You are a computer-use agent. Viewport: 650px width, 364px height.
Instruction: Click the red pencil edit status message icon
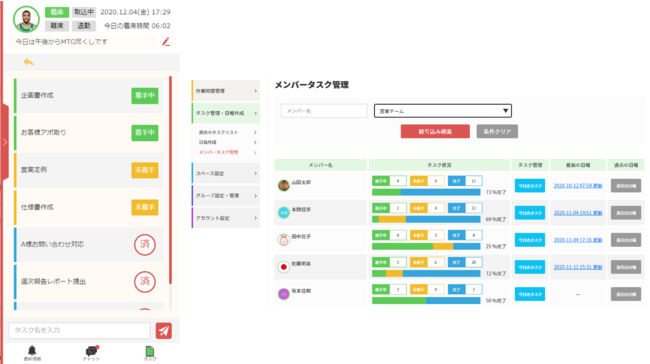tap(166, 41)
